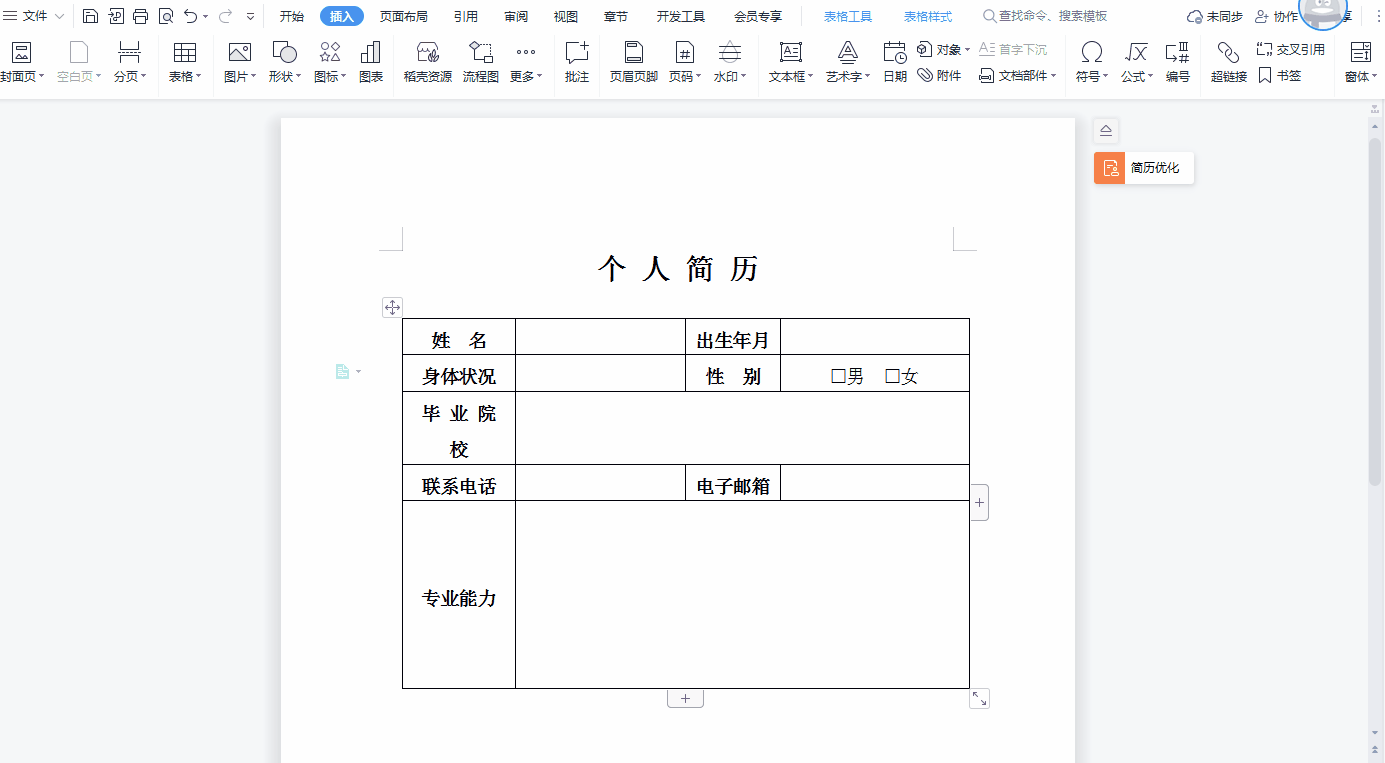
Task: Add a table column with the right plus button
Action: (x=979, y=502)
